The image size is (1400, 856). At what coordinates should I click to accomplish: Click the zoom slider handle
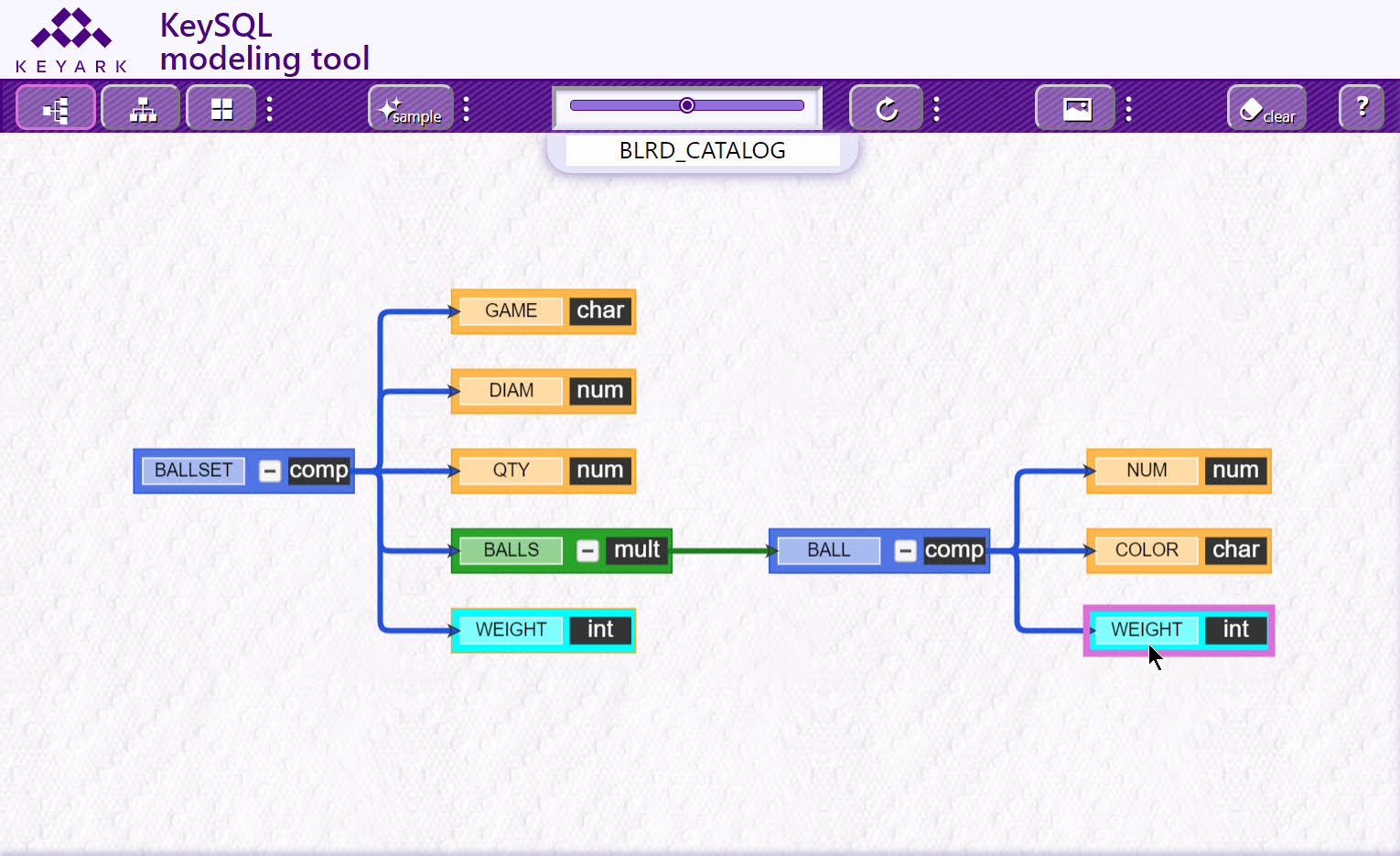tap(687, 105)
